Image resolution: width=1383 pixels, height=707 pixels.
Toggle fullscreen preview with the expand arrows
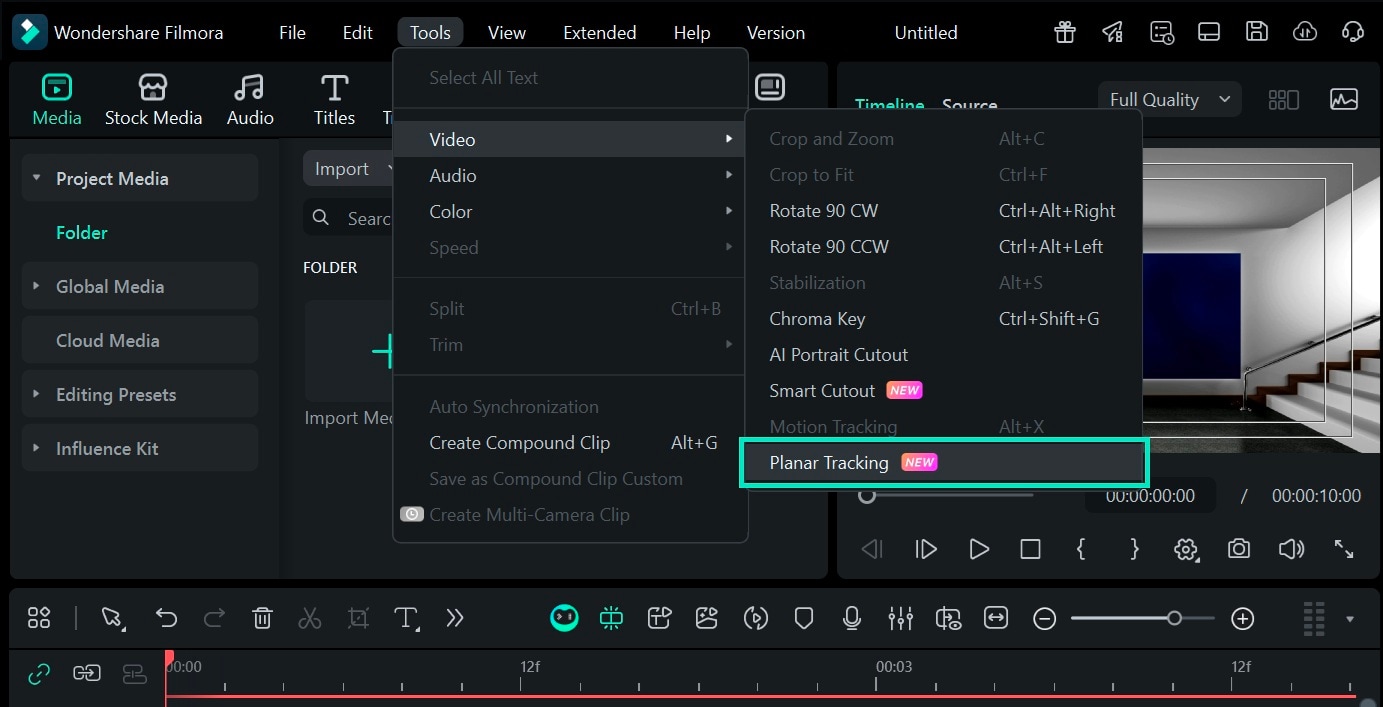point(1343,549)
